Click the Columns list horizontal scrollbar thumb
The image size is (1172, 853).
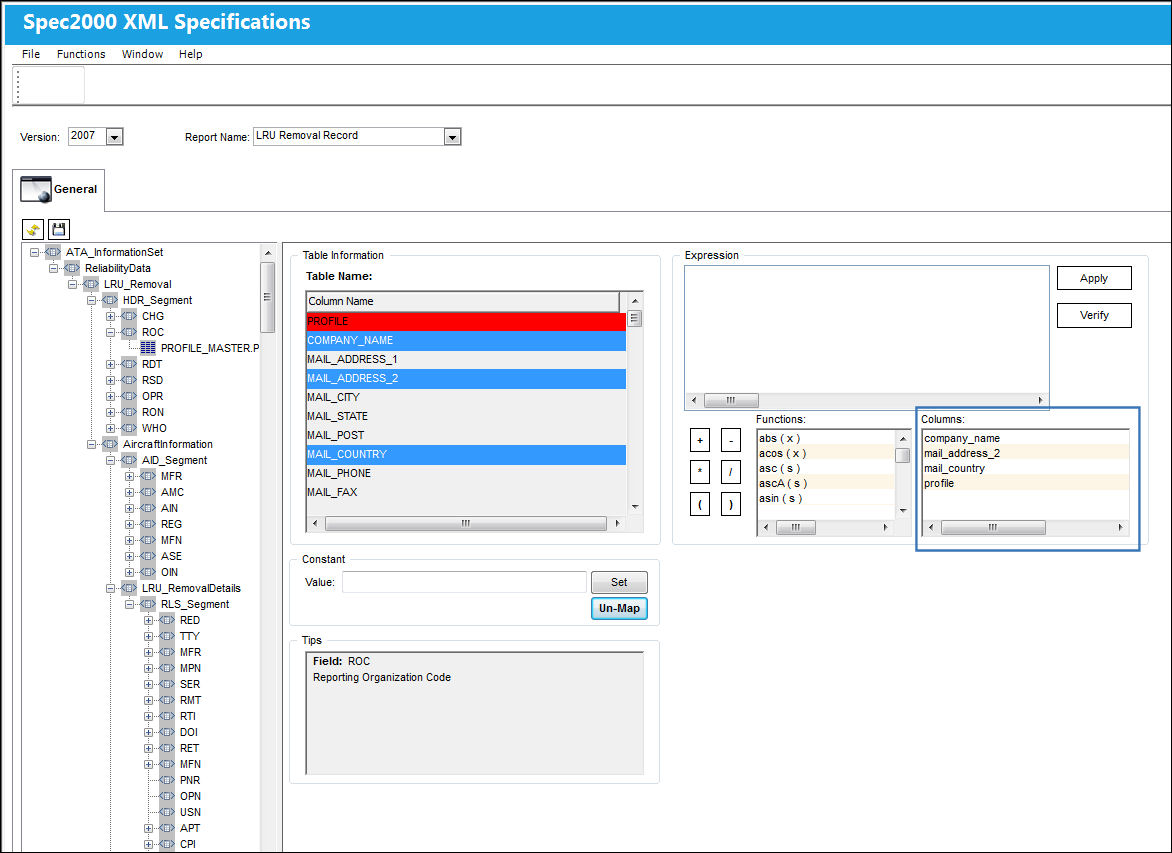tap(993, 528)
